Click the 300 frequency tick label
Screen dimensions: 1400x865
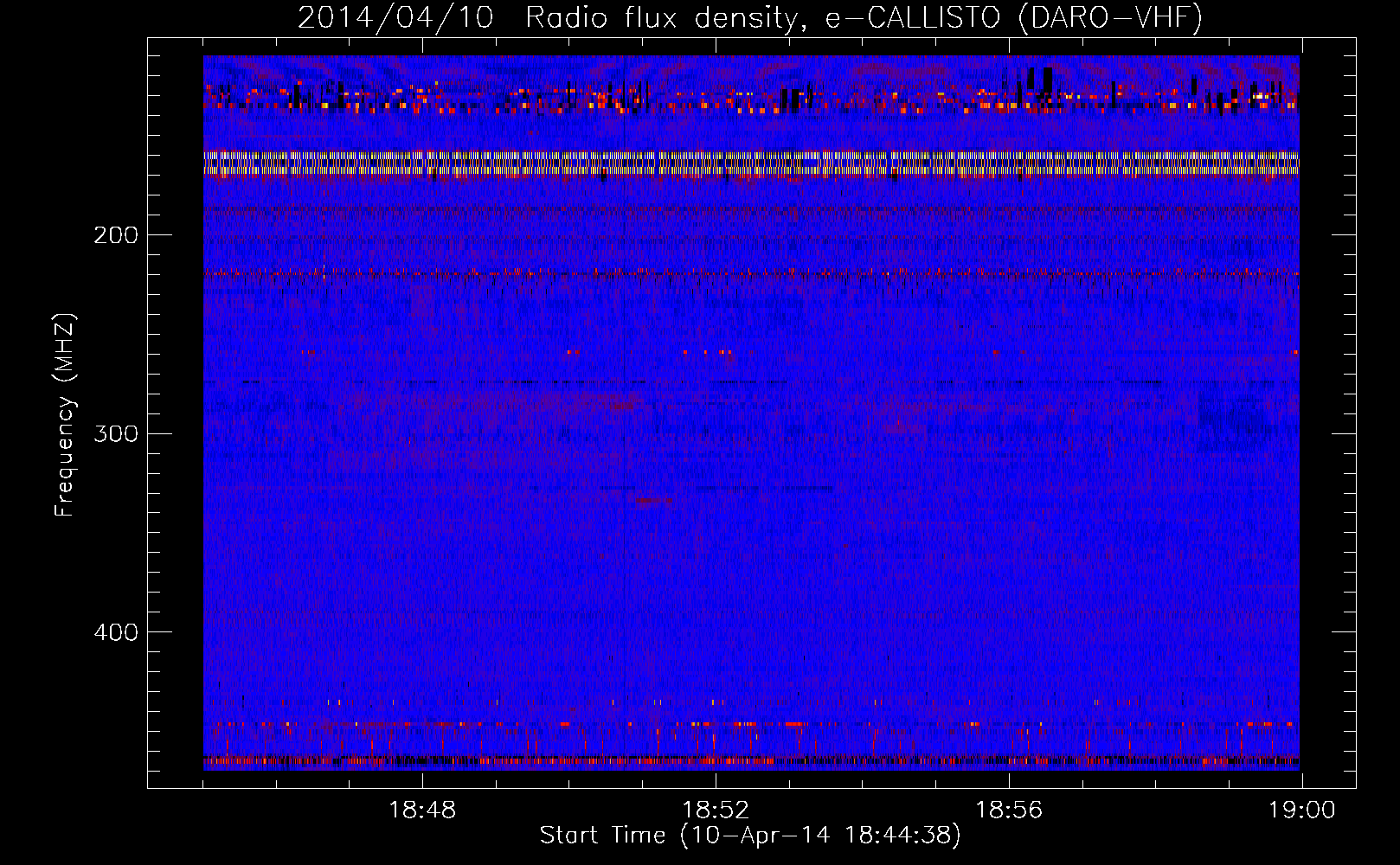116,433
